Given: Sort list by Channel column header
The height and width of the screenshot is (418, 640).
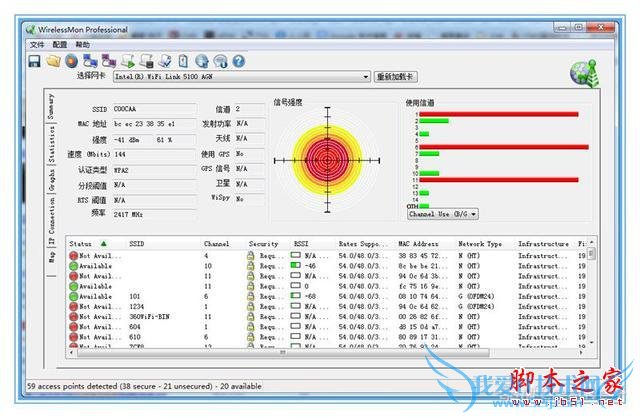Looking at the screenshot, I should pos(216,244).
